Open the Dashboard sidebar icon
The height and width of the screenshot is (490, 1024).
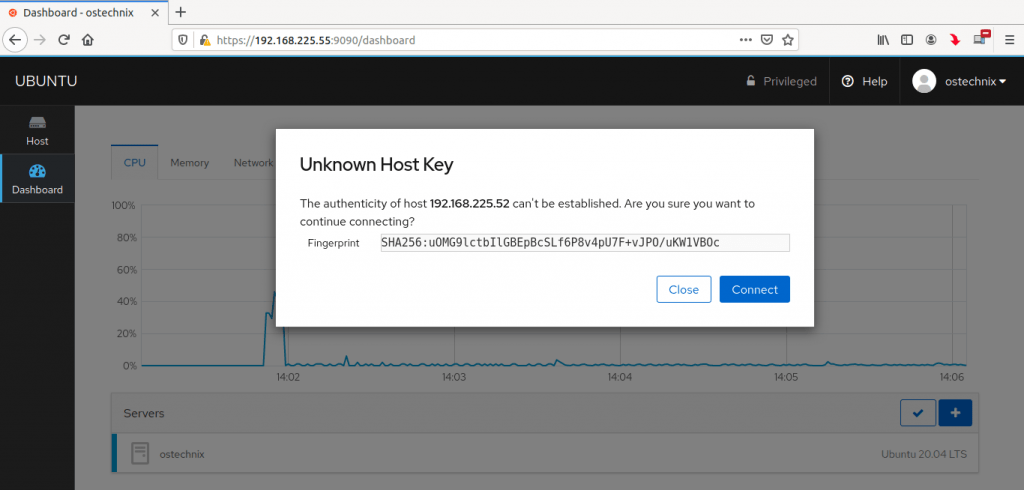pos(37,179)
